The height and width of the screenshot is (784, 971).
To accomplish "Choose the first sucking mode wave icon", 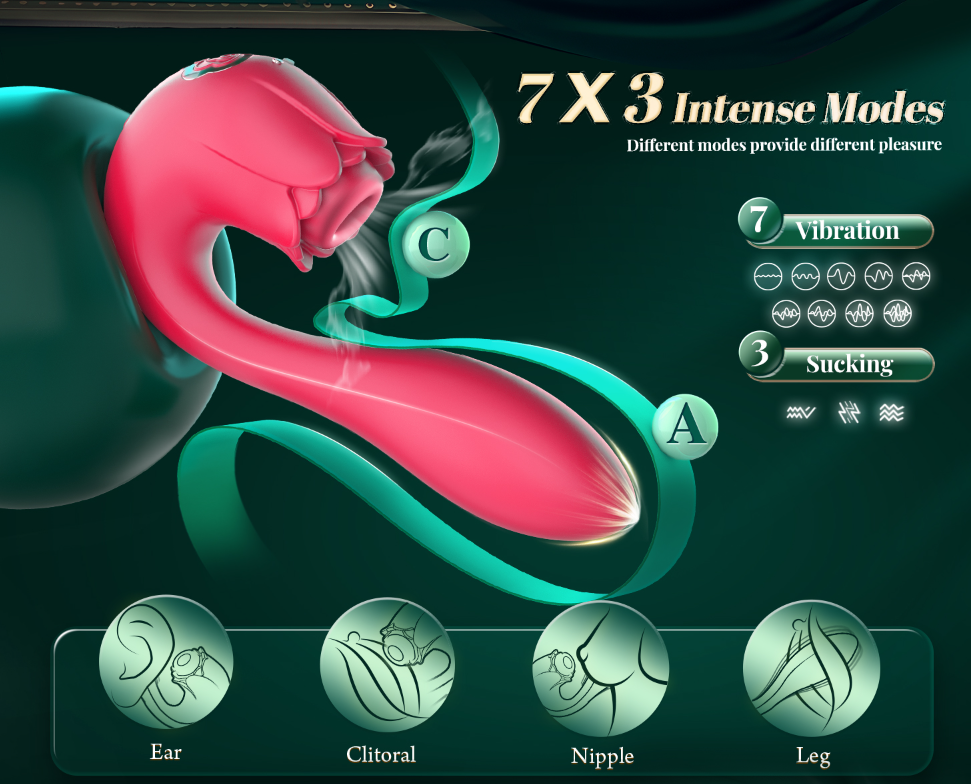I will pos(801,412).
